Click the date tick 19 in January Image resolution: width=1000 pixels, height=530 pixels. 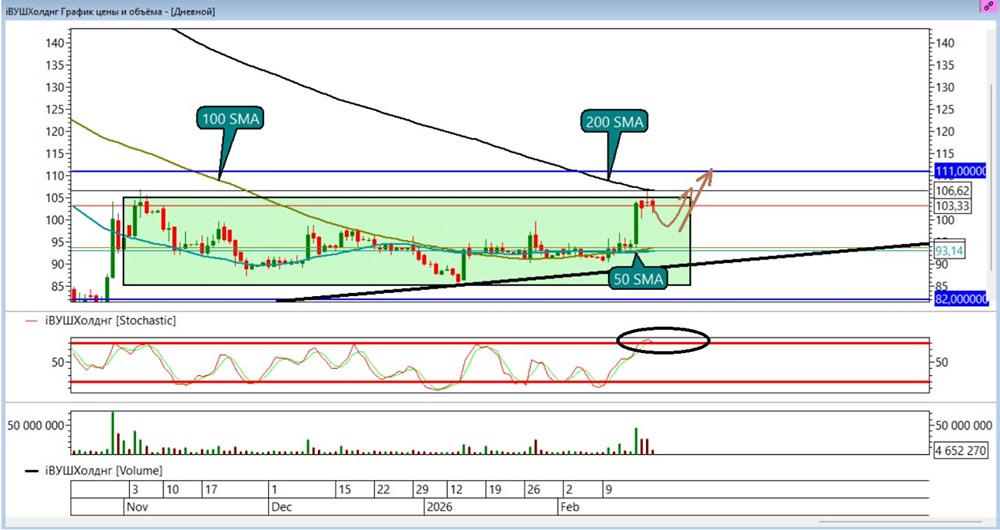click(494, 490)
